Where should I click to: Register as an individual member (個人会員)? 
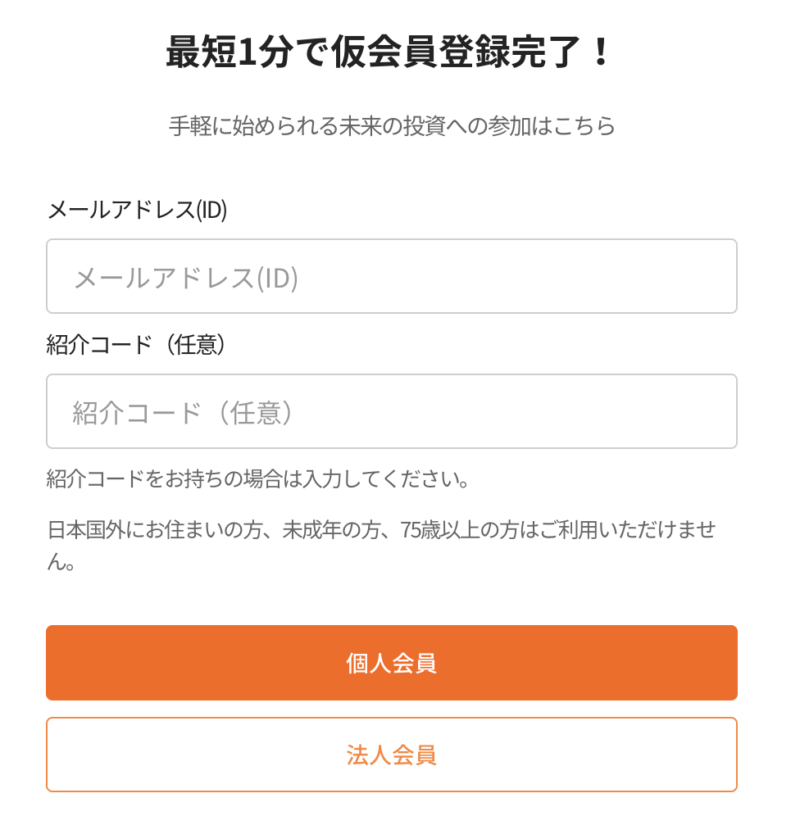click(391, 663)
